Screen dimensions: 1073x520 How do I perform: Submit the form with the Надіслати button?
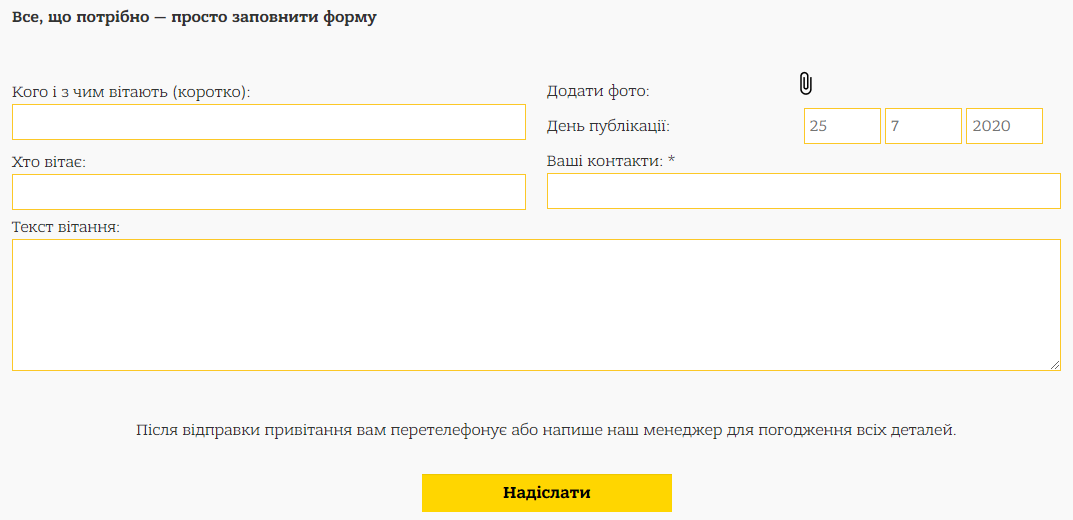tap(547, 493)
